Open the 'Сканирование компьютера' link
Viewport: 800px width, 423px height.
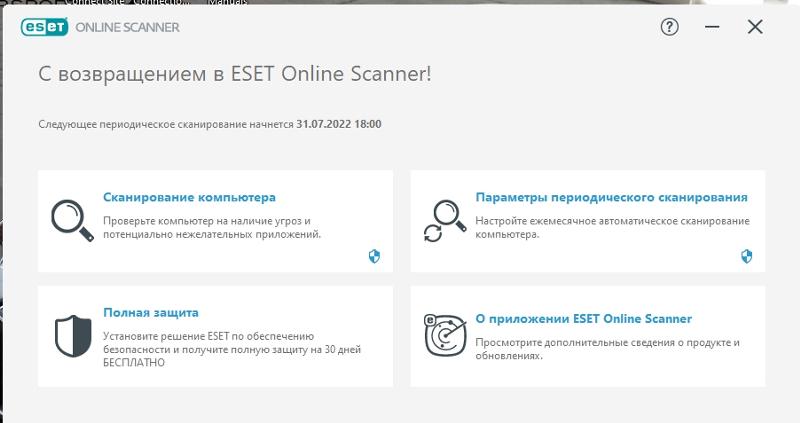click(189, 197)
